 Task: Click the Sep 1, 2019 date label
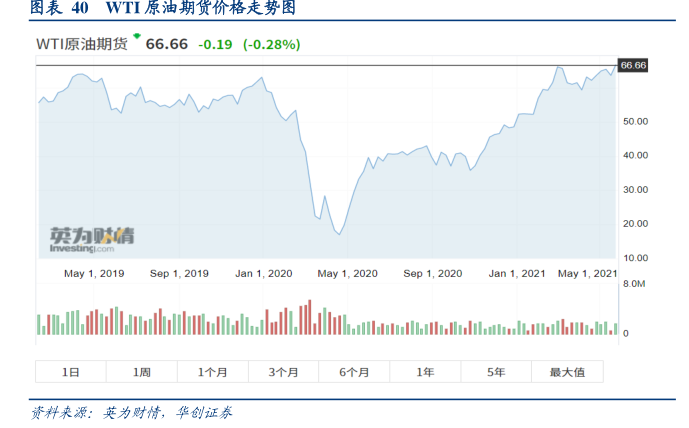179,273
